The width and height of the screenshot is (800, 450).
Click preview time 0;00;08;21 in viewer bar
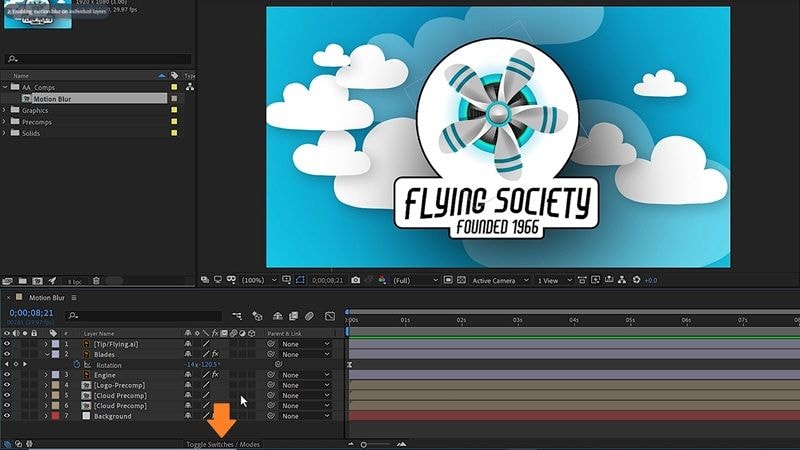pyautogui.click(x=328, y=280)
